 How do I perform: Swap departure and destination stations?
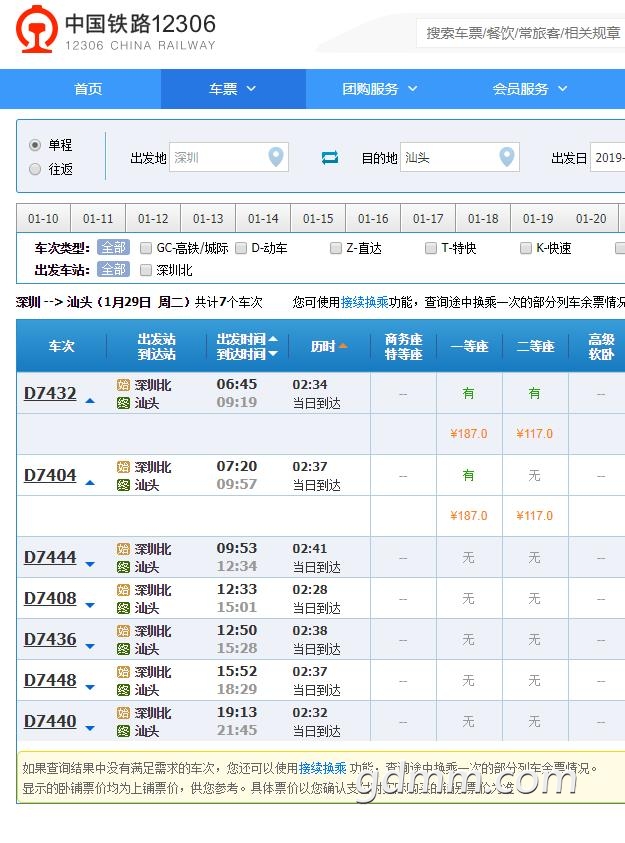tap(329, 158)
